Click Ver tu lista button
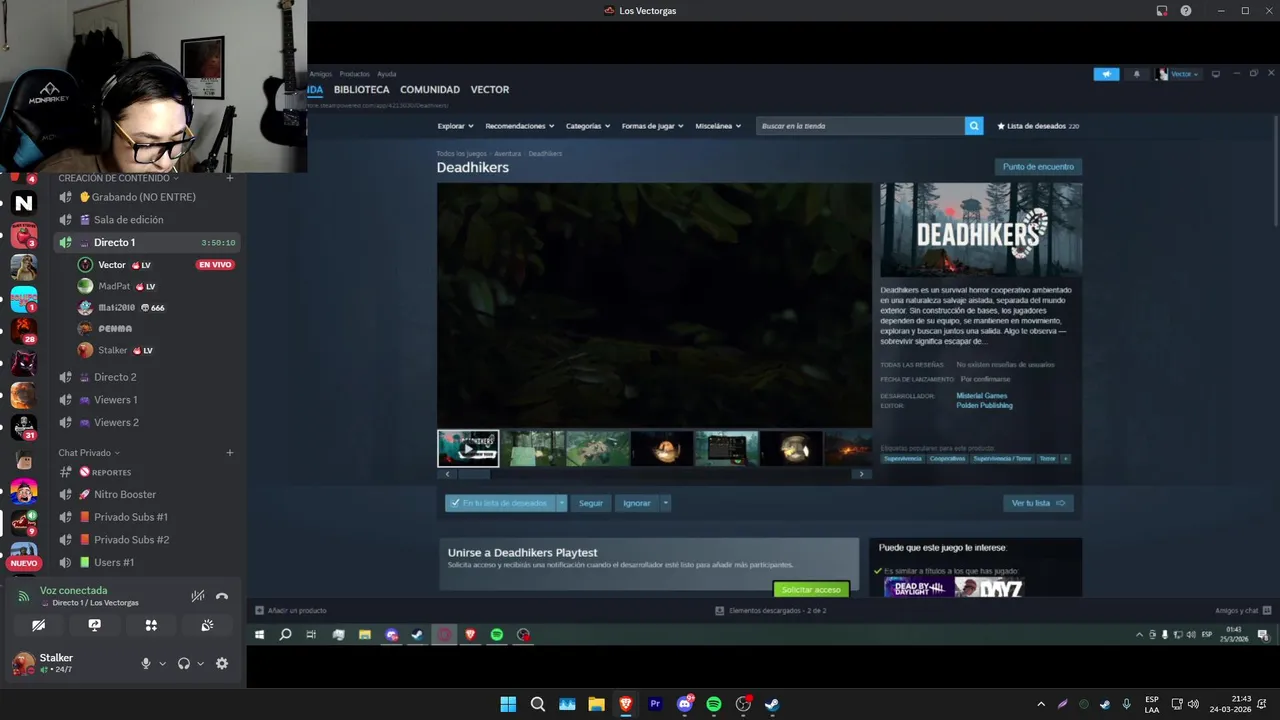1280x720 pixels. tap(1038, 503)
